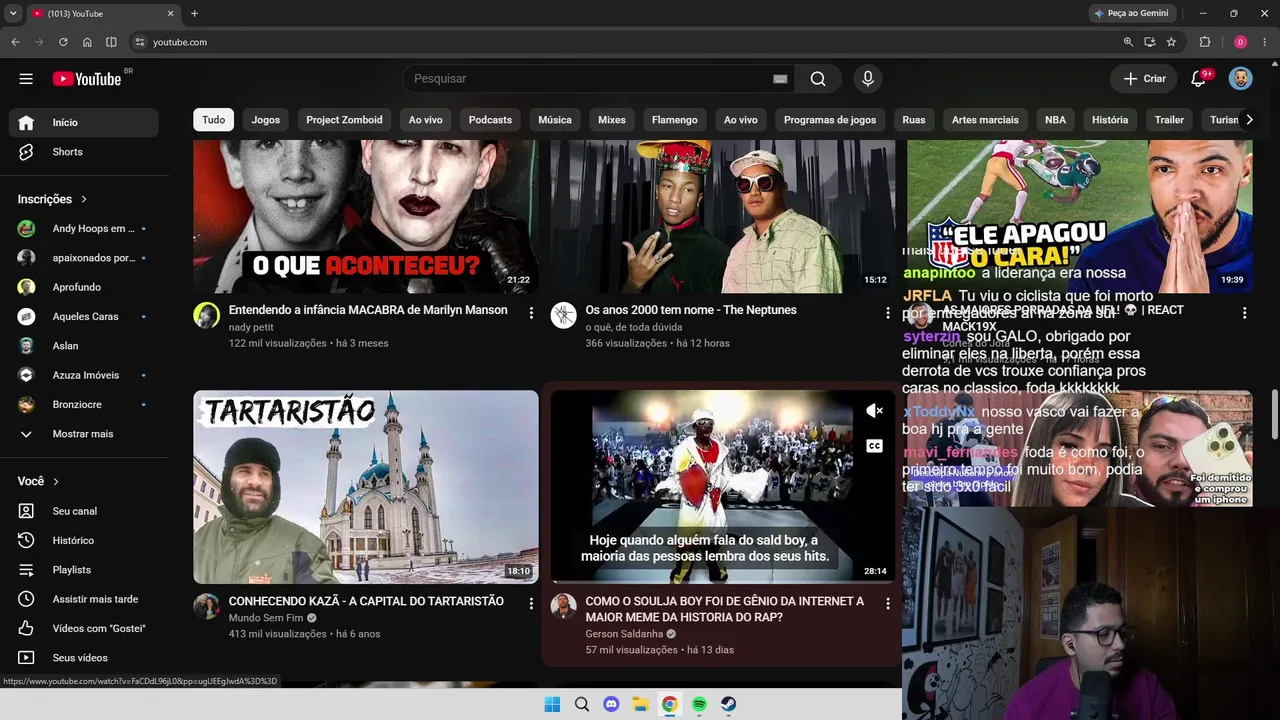
Task: Bookmark this page with the star
Action: pyautogui.click(x=1171, y=42)
